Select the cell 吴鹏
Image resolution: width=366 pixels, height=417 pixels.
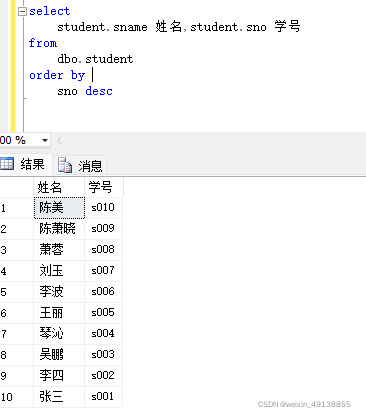point(59,355)
